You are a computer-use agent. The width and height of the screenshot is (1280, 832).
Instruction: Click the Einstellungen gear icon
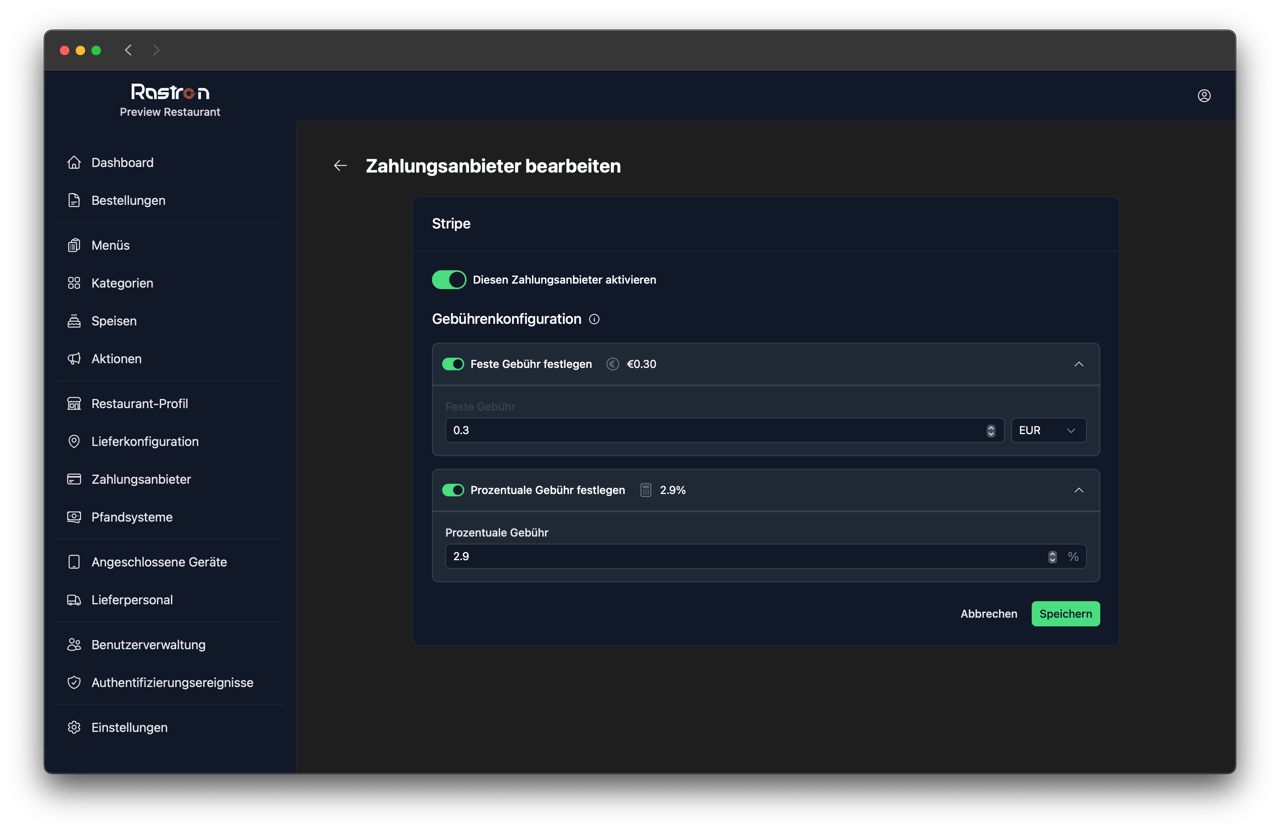74,728
